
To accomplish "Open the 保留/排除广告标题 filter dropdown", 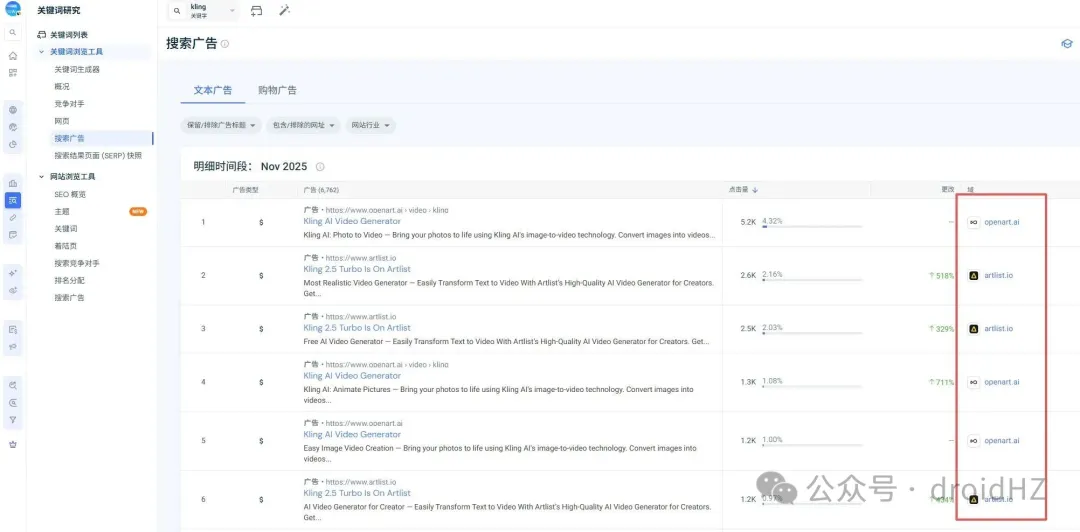I will tap(220, 125).
